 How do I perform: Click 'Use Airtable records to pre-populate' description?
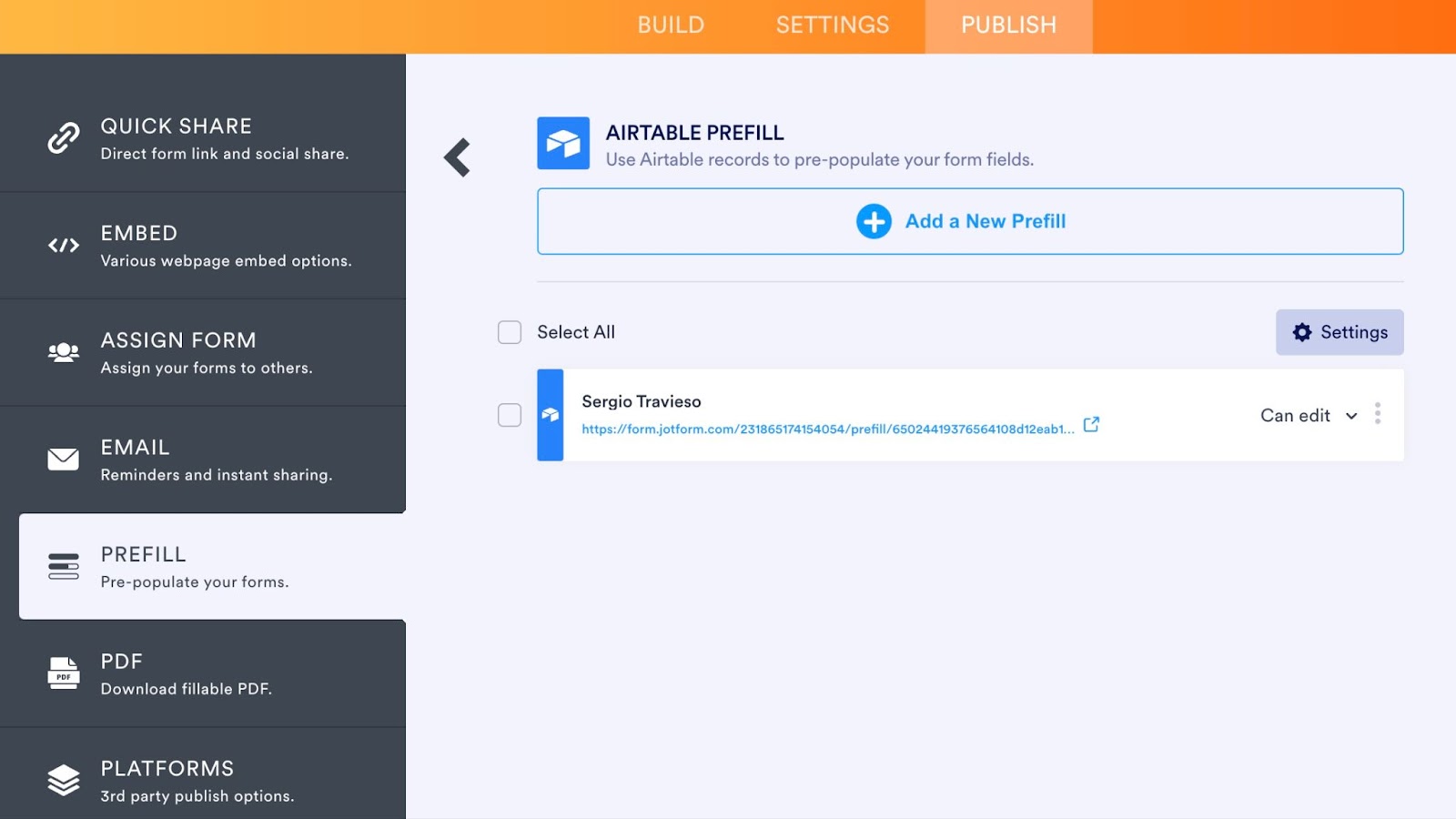pyautogui.click(x=820, y=159)
